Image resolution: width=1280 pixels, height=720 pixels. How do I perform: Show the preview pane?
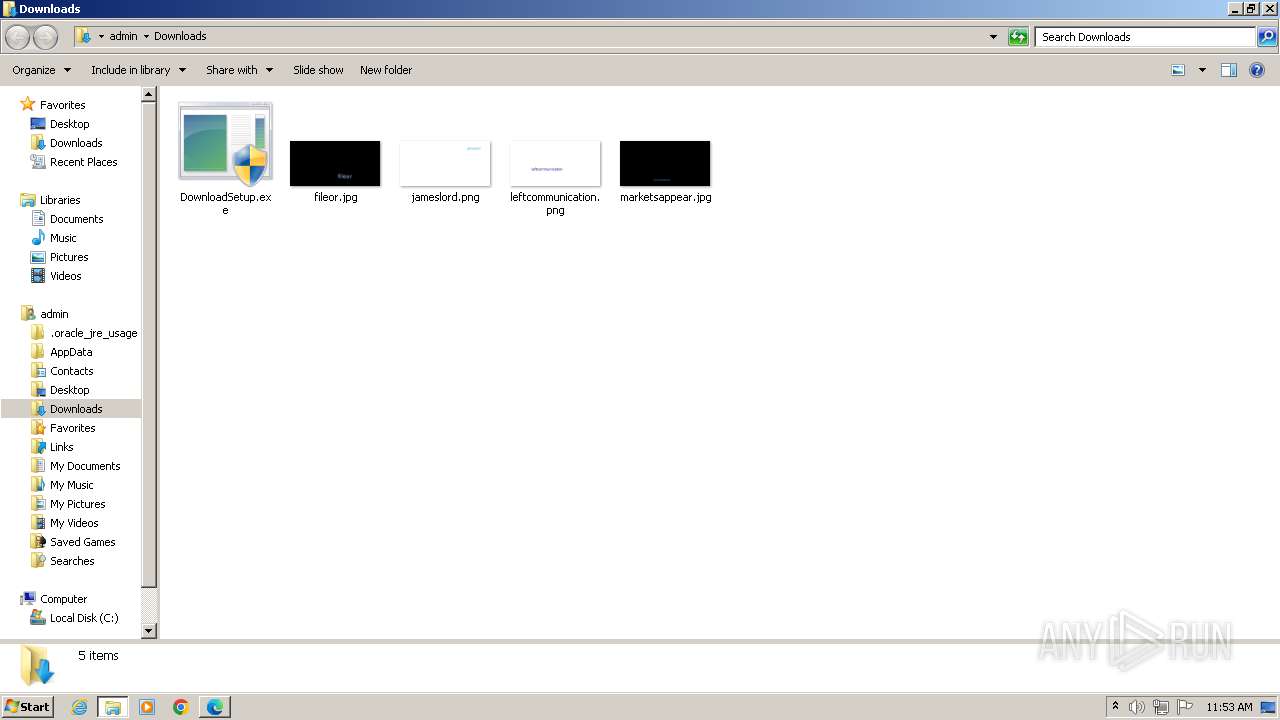click(x=1229, y=70)
